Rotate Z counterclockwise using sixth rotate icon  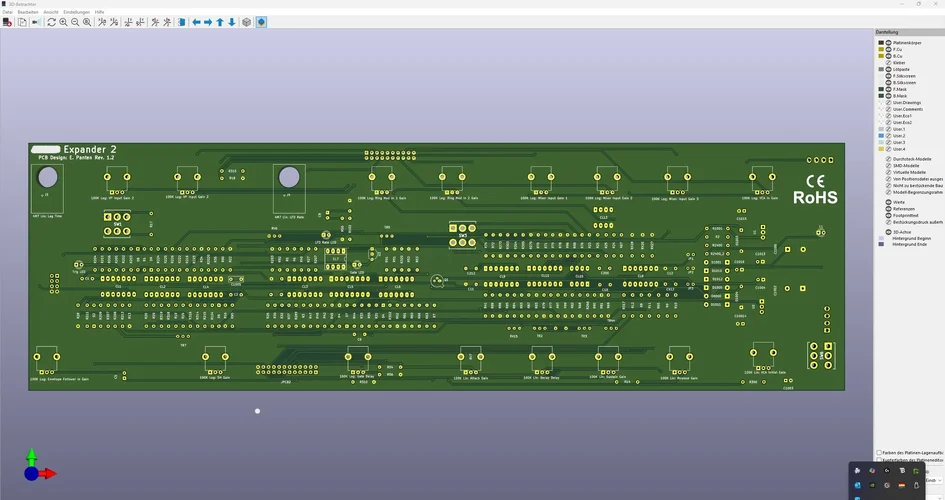click(167, 22)
